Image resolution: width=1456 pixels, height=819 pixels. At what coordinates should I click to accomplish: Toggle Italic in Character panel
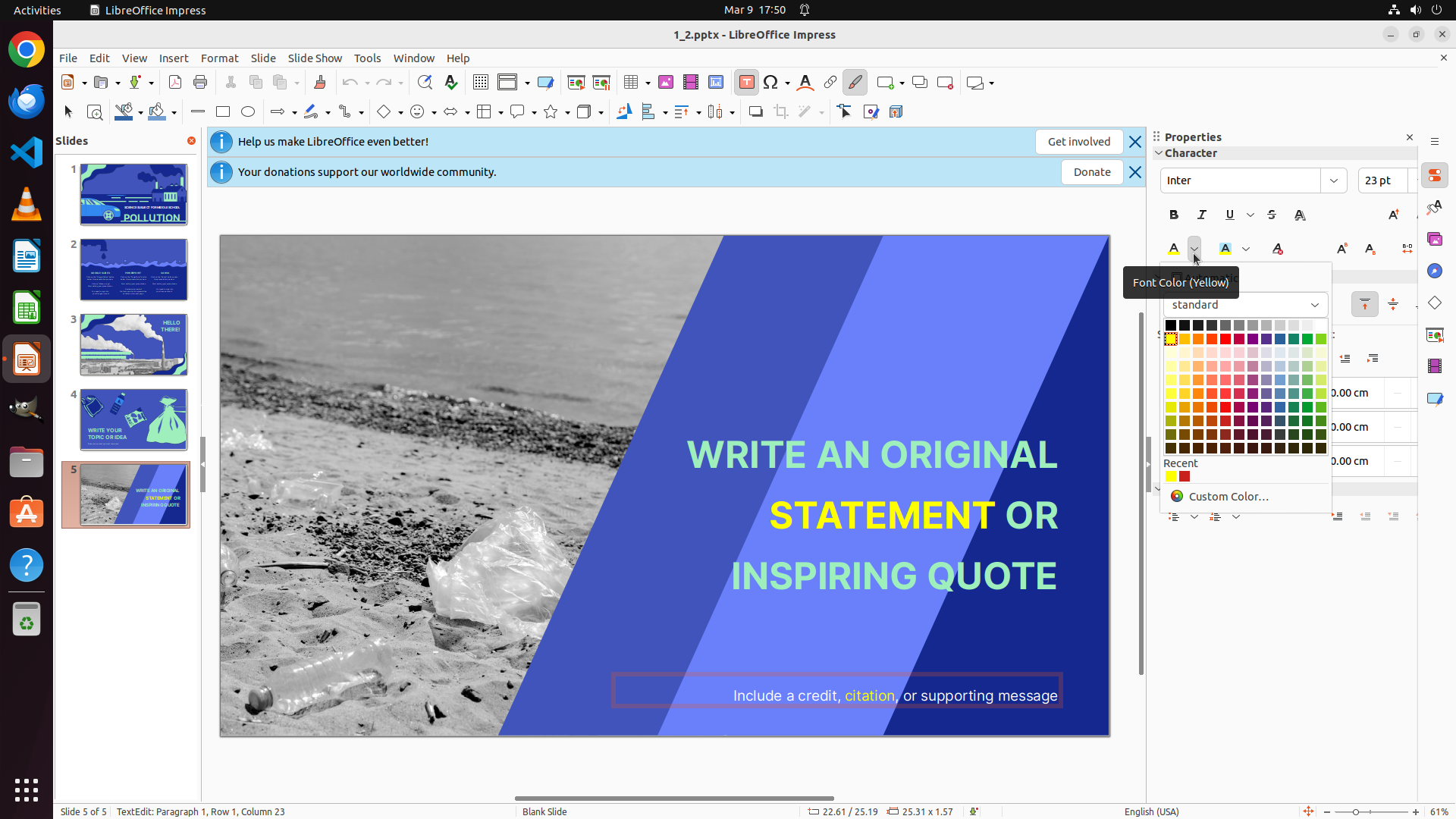(x=1202, y=215)
